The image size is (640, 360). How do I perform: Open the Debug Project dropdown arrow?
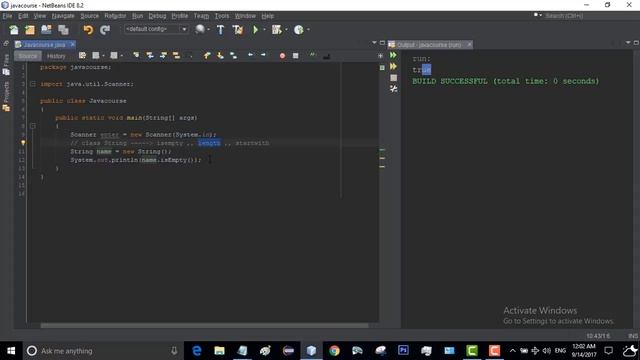pos(286,29)
